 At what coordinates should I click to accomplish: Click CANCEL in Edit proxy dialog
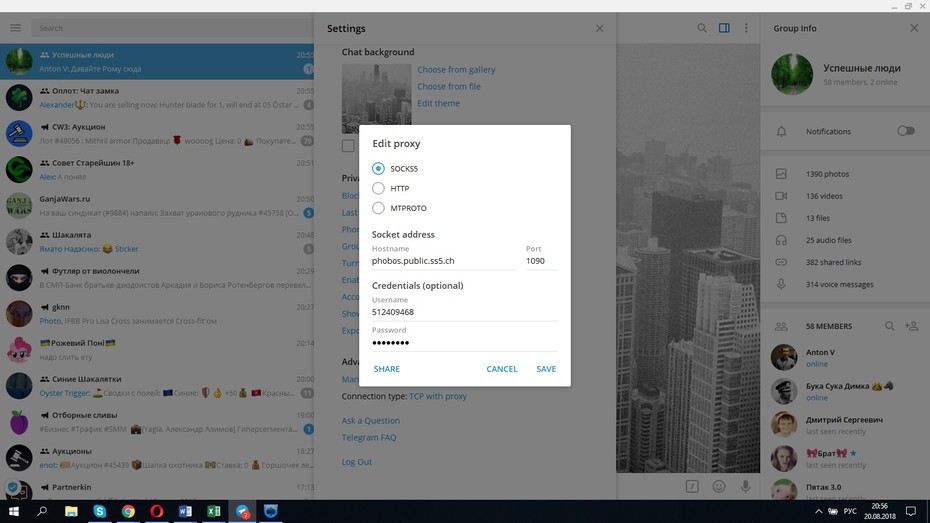coord(502,369)
